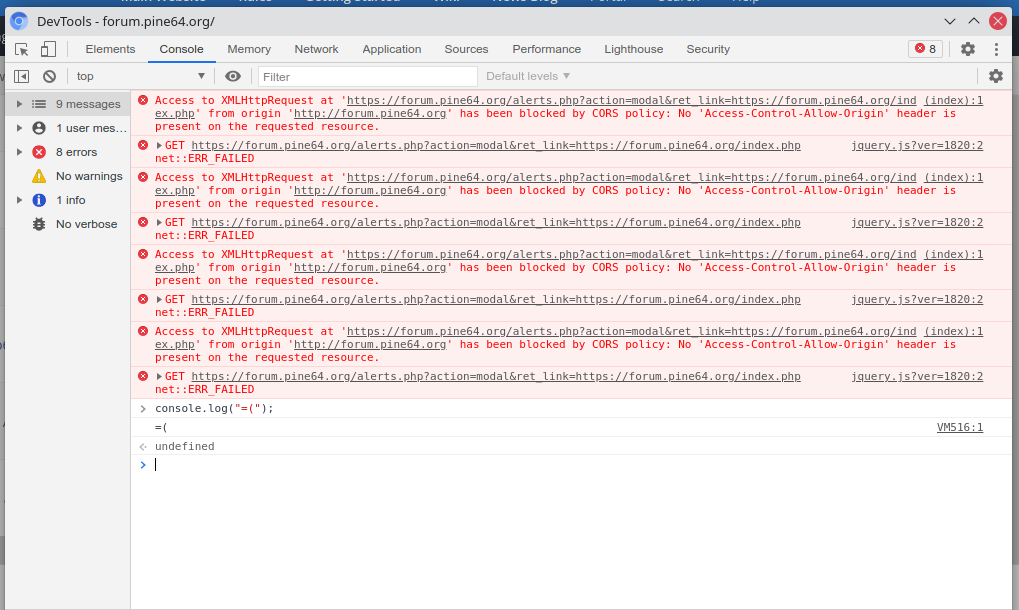Toggle the live expression eye icon
The image size is (1019, 610).
tap(233, 76)
